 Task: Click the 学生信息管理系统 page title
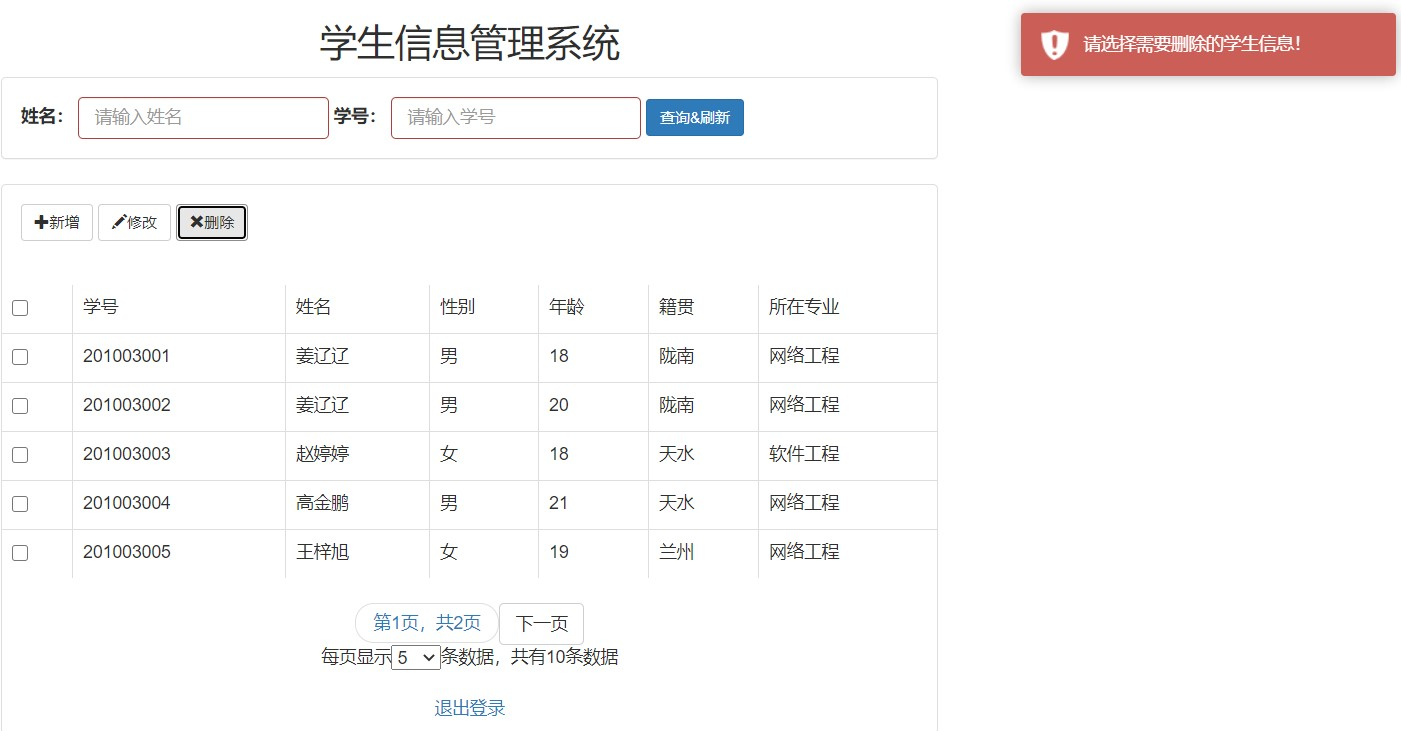click(x=470, y=44)
